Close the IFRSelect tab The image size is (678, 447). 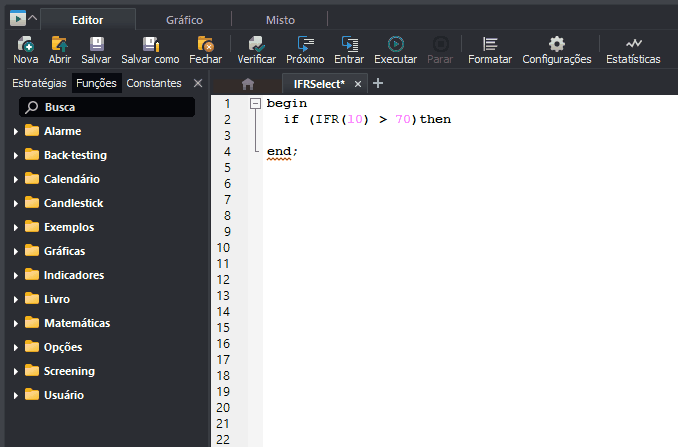tap(358, 84)
